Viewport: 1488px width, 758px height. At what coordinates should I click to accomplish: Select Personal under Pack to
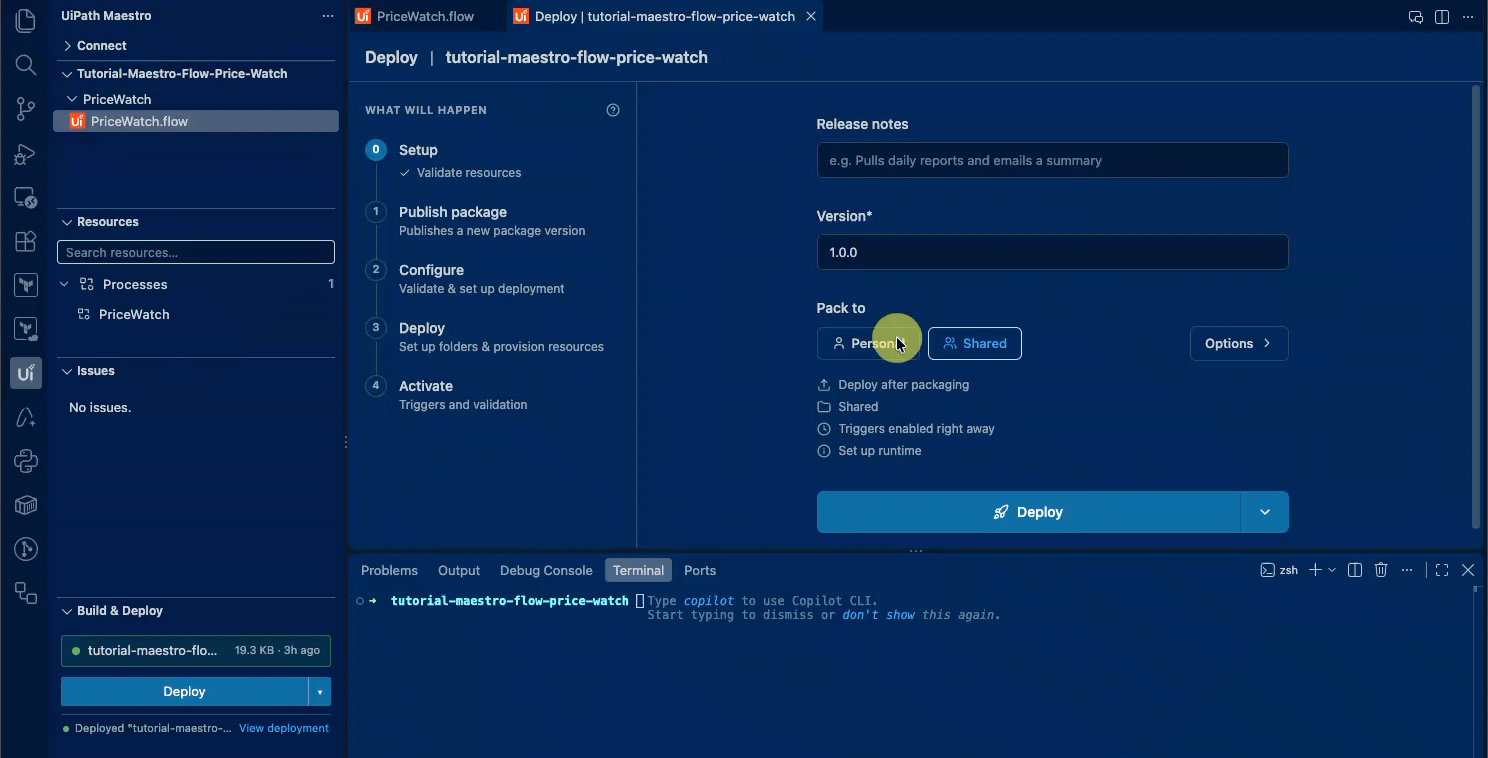868,343
